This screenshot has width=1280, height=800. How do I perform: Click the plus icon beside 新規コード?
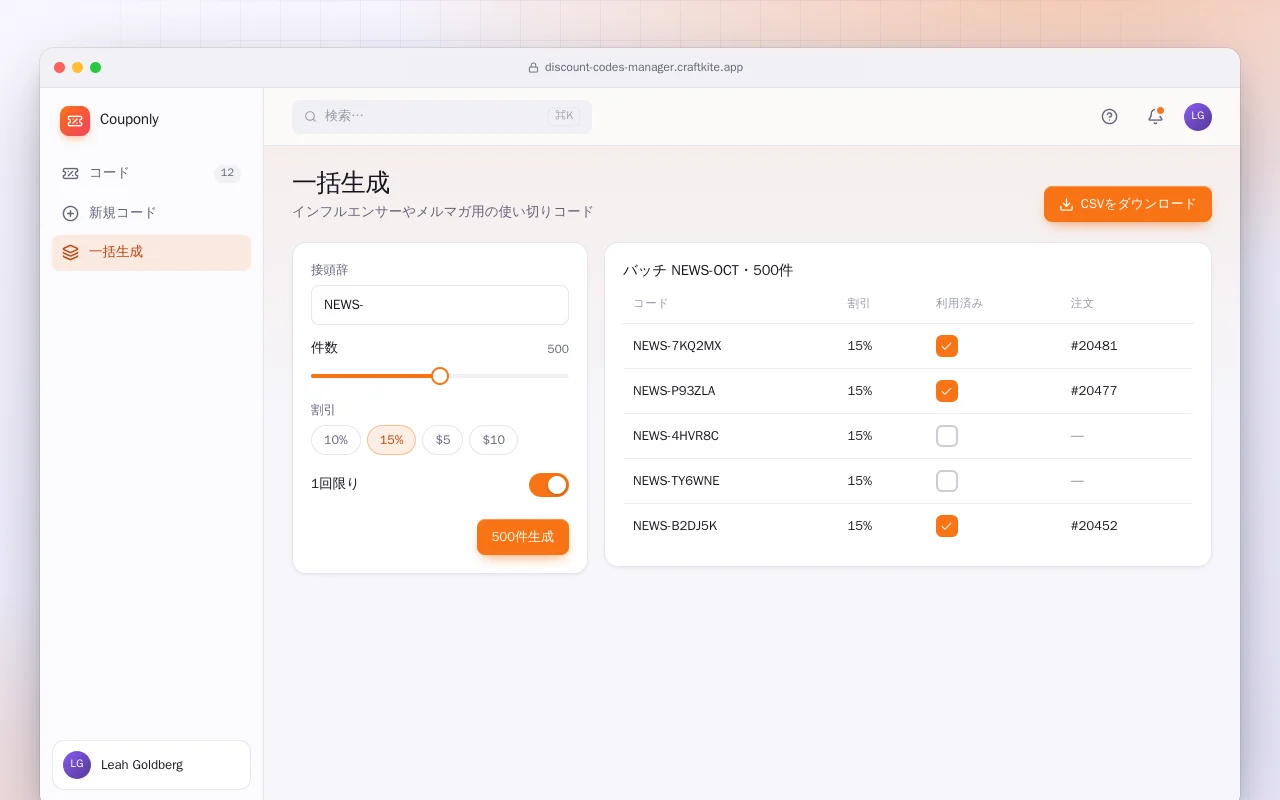[x=70, y=213]
